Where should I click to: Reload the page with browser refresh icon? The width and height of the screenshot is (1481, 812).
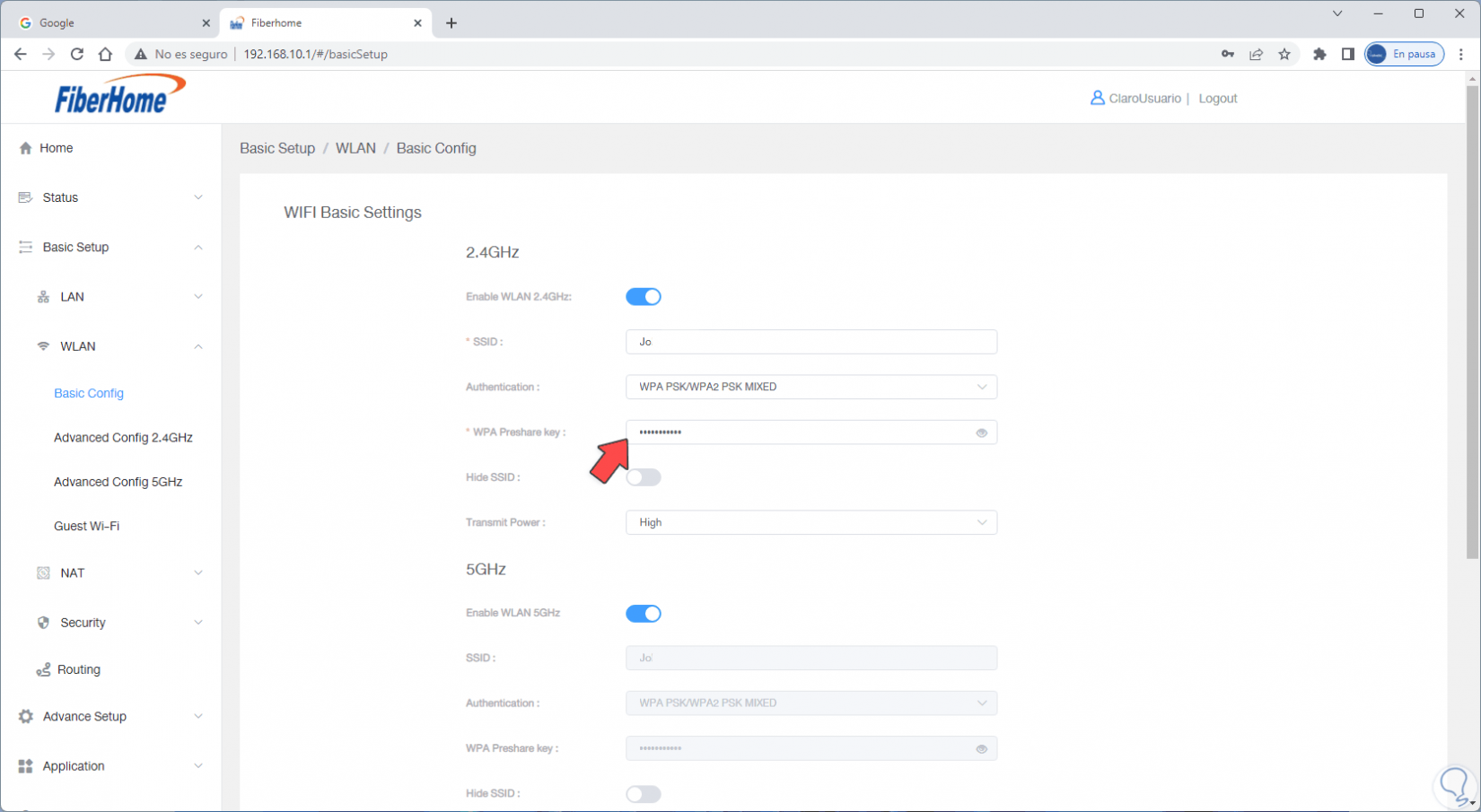pyautogui.click(x=77, y=54)
